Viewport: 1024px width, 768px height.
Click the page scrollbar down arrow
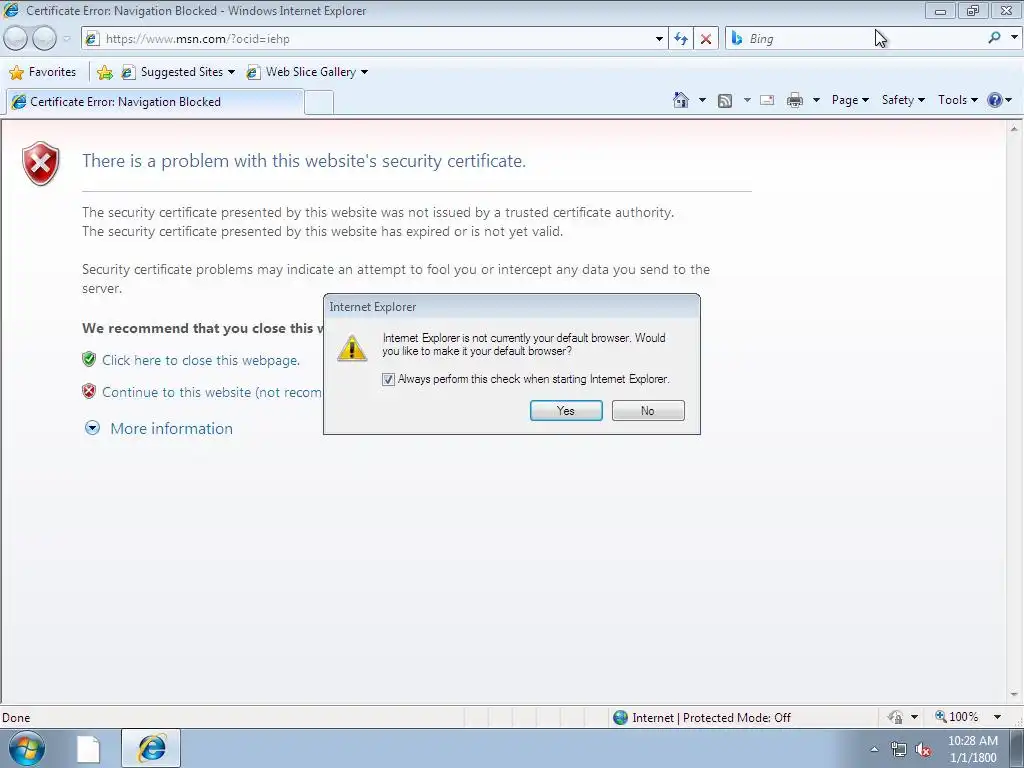point(1014,695)
